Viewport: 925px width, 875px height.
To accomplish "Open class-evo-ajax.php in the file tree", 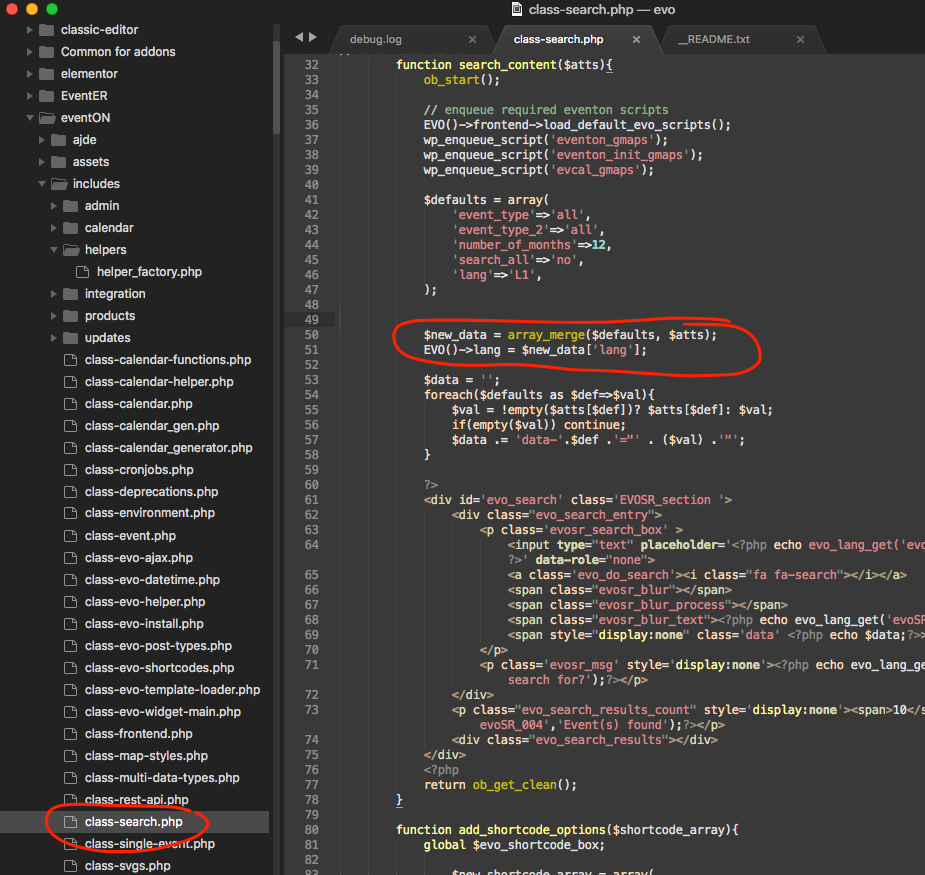I will click(139, 558).
